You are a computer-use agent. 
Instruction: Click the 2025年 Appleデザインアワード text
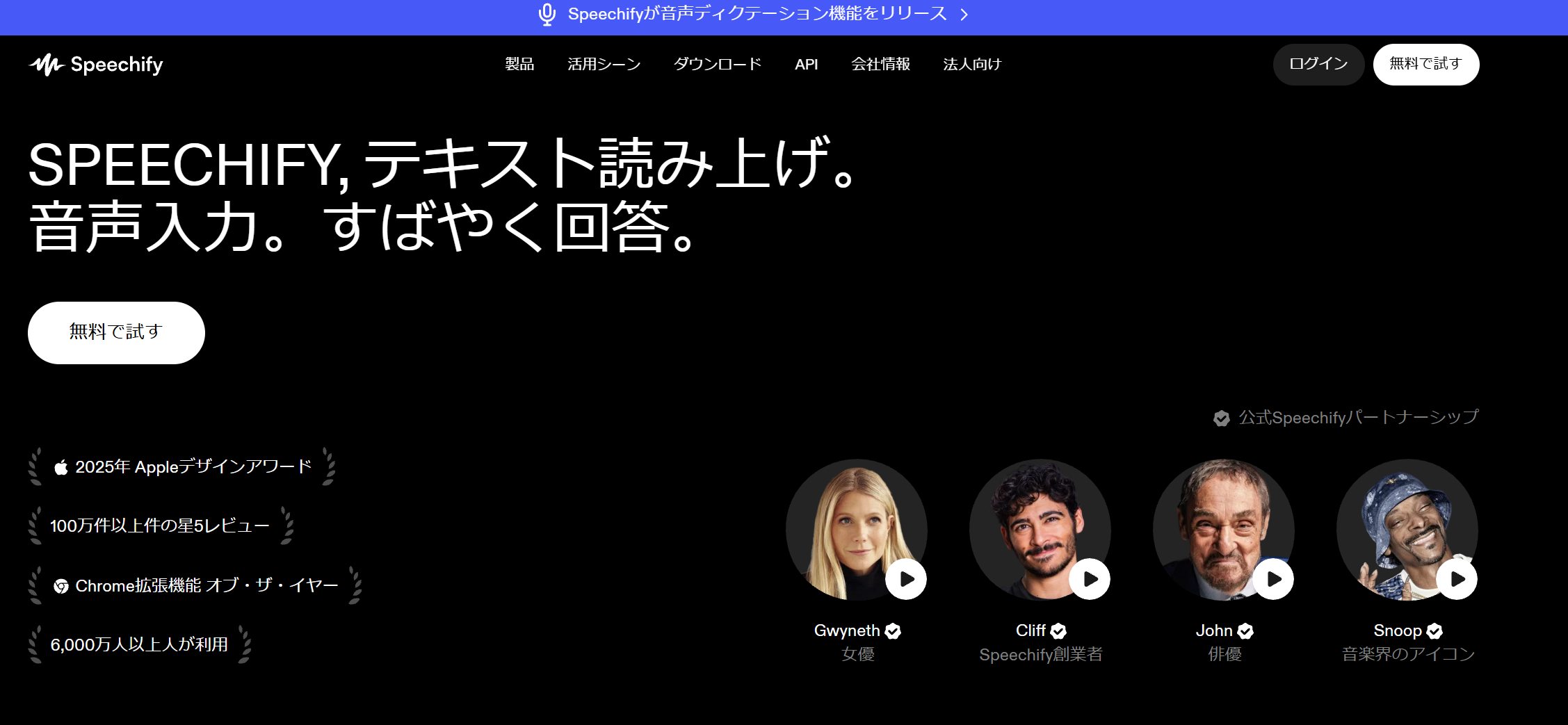coord(193,467)
